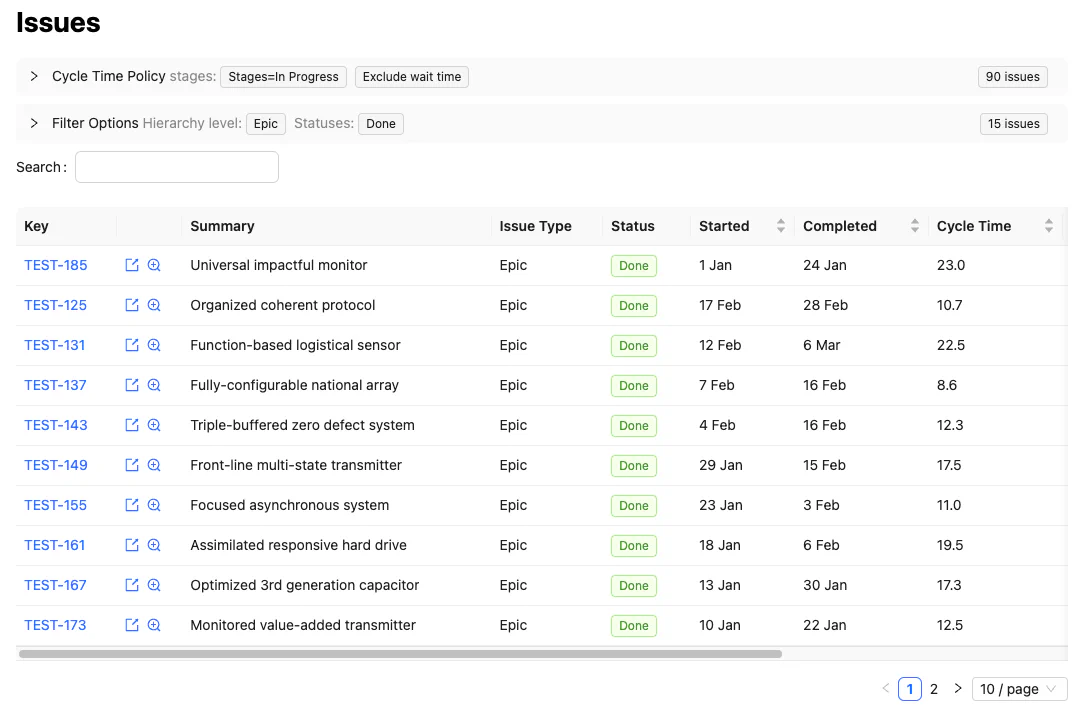Go to previous page arrow
Image resolution: width=1078 pixels, height=706 pixels.
tap(886, 688)
